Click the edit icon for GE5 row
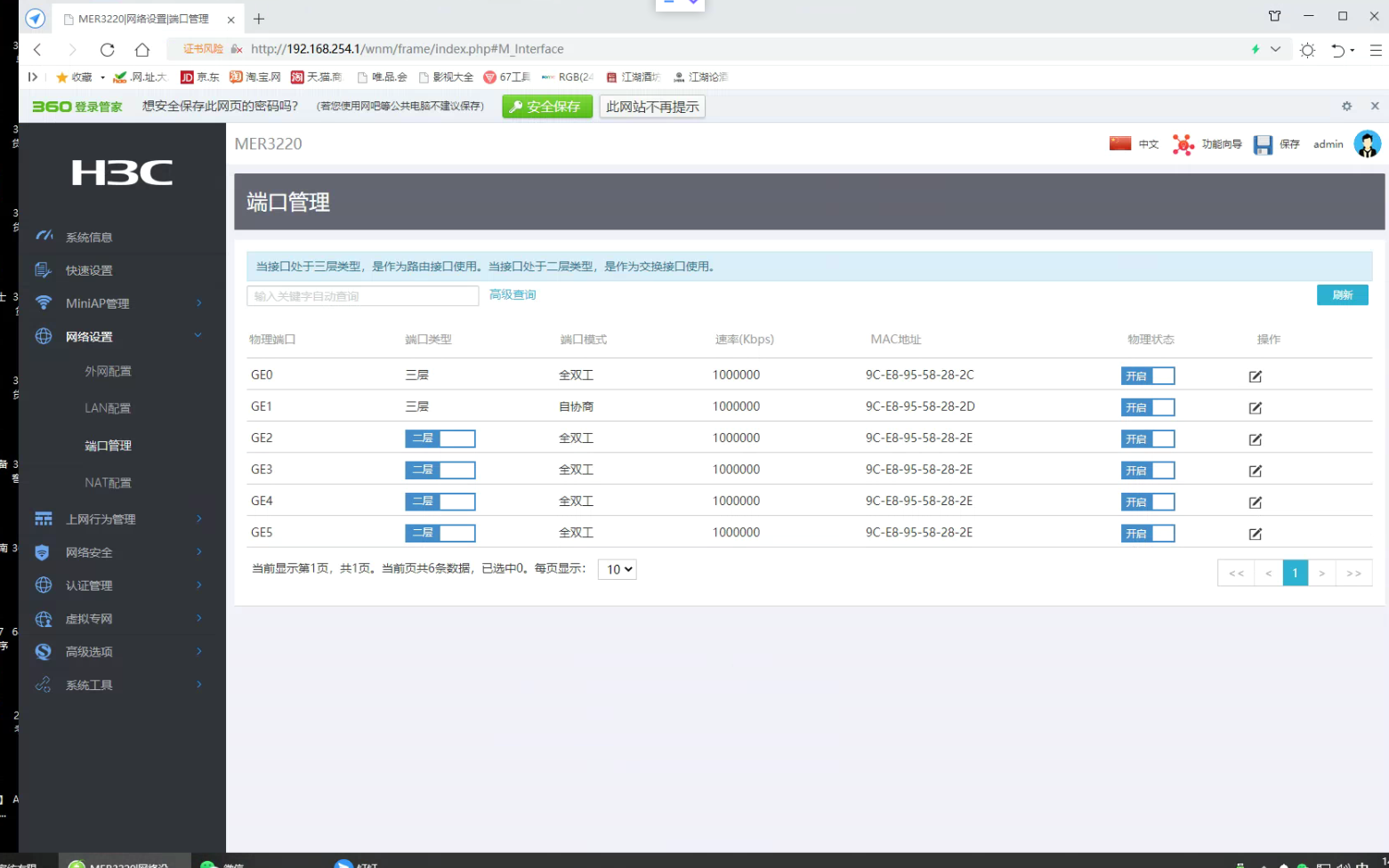1389x868 pixels. [x=1255, y=534]
